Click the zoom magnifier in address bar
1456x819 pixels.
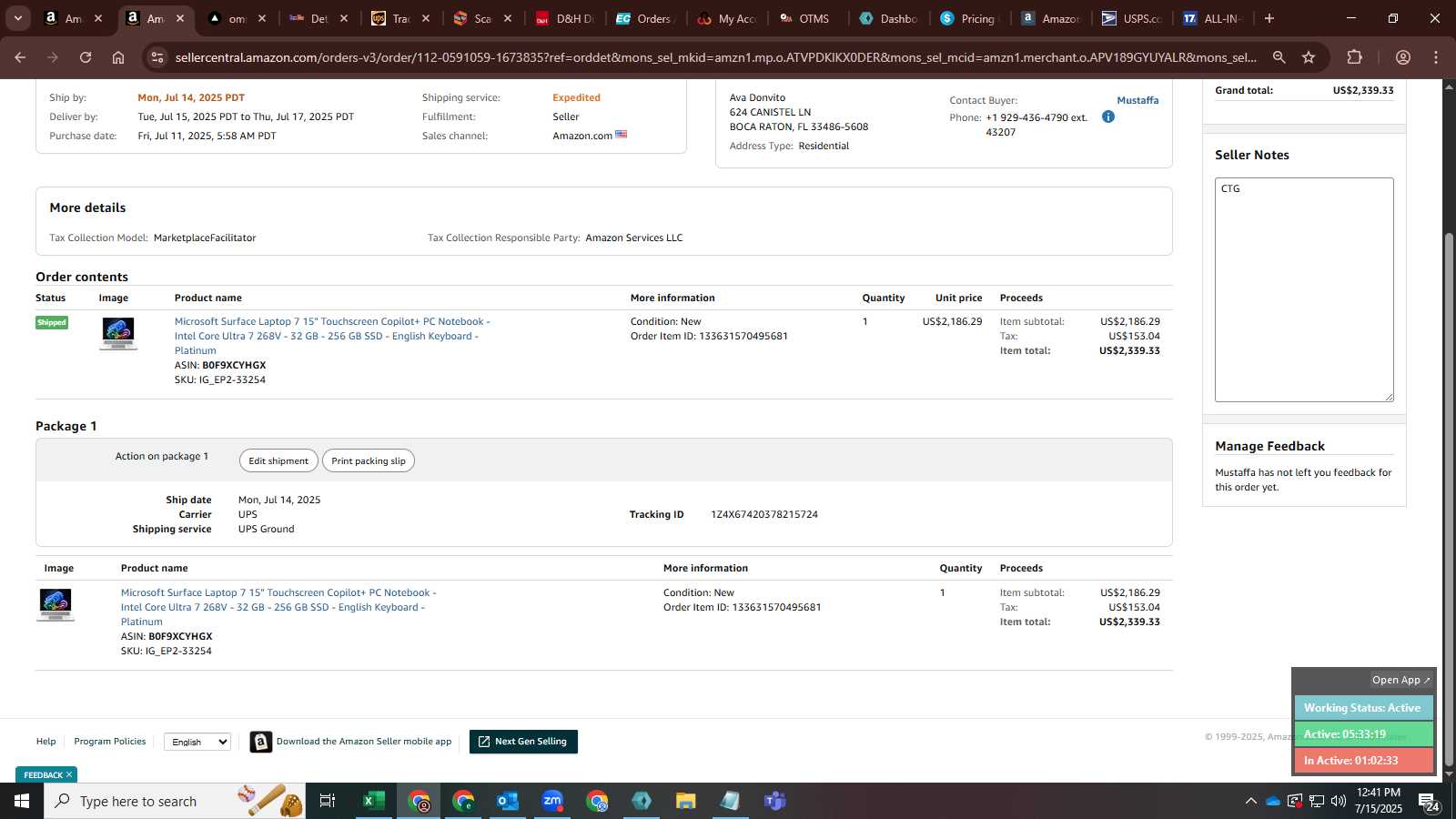(x=1279, y=57)
